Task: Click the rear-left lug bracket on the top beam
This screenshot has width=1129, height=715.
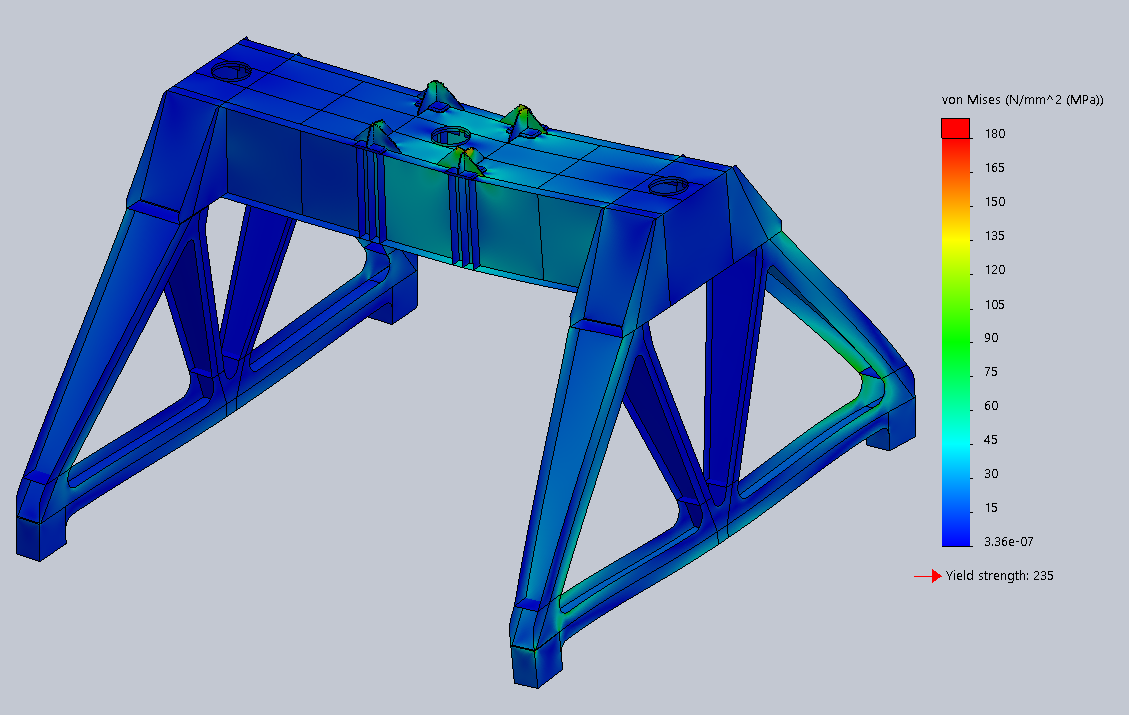Action: [438, 97]
